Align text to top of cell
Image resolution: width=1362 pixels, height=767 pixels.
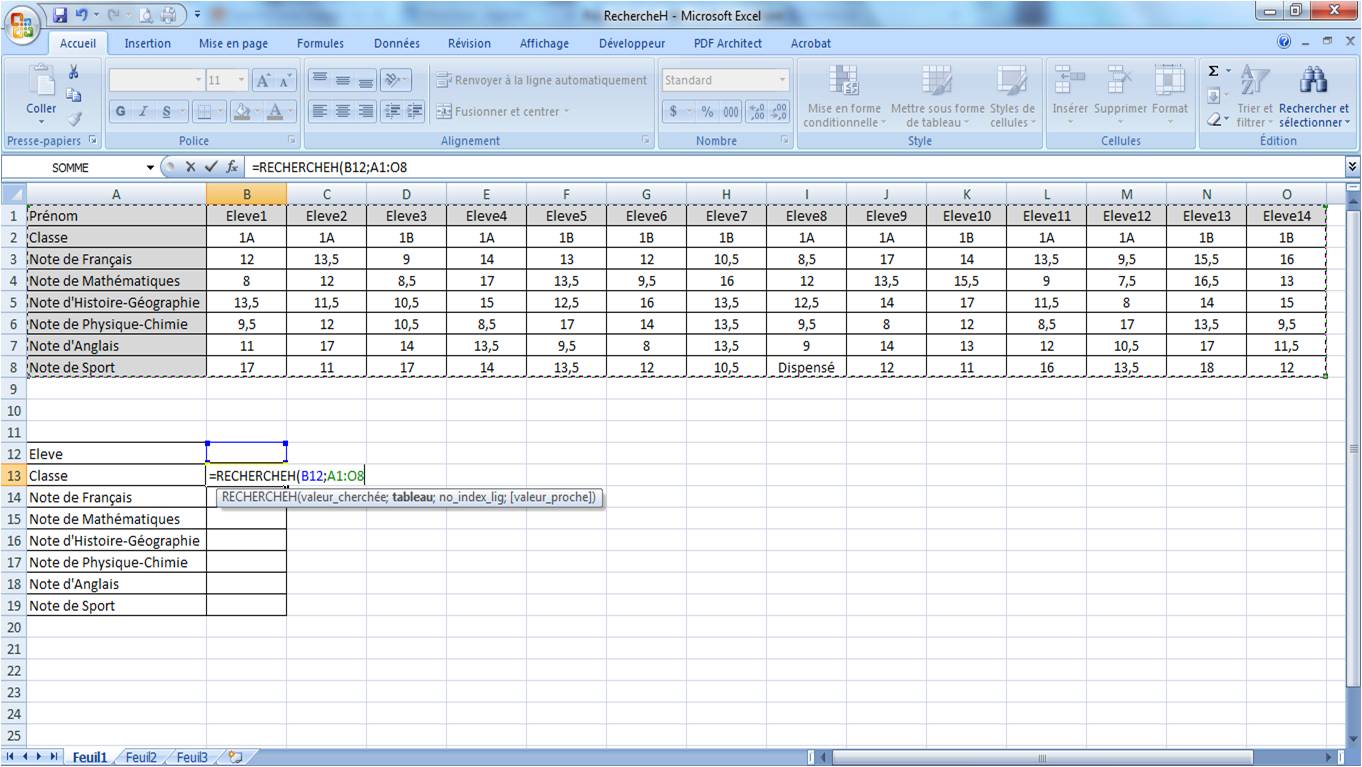[x=320, y=80]
